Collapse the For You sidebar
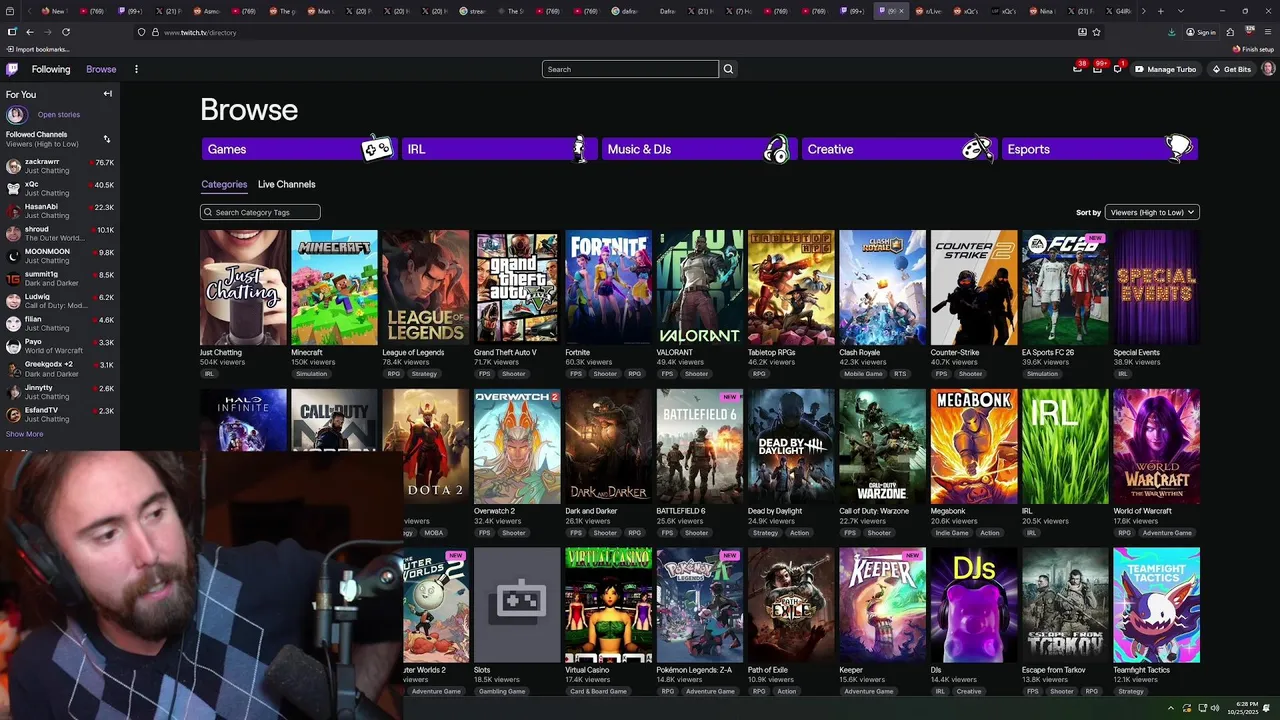Image resolution: width=1280 pixels, height=720 pixels. point(108,94)
